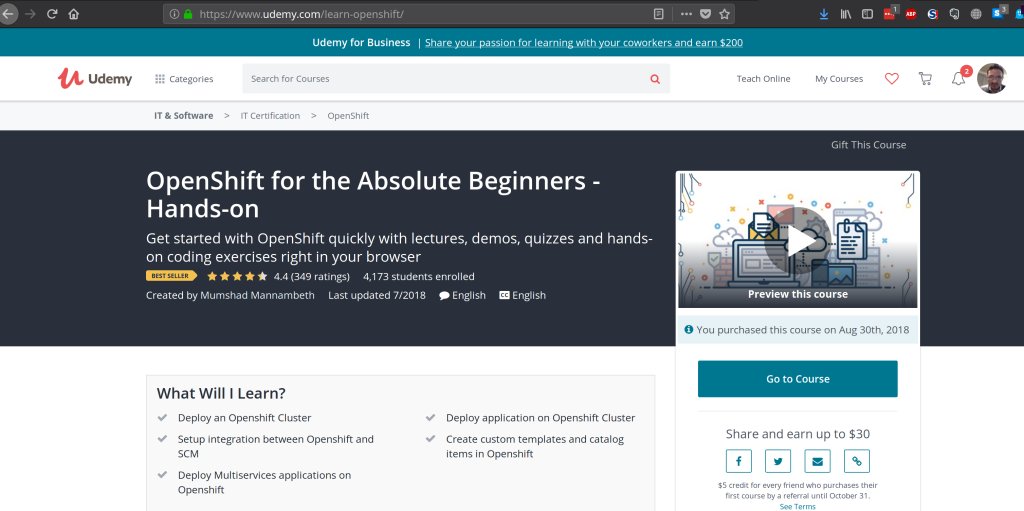Bookmark this page with the star icon
The width and height of the screenshot is (1024, 511).
(724, 14)
